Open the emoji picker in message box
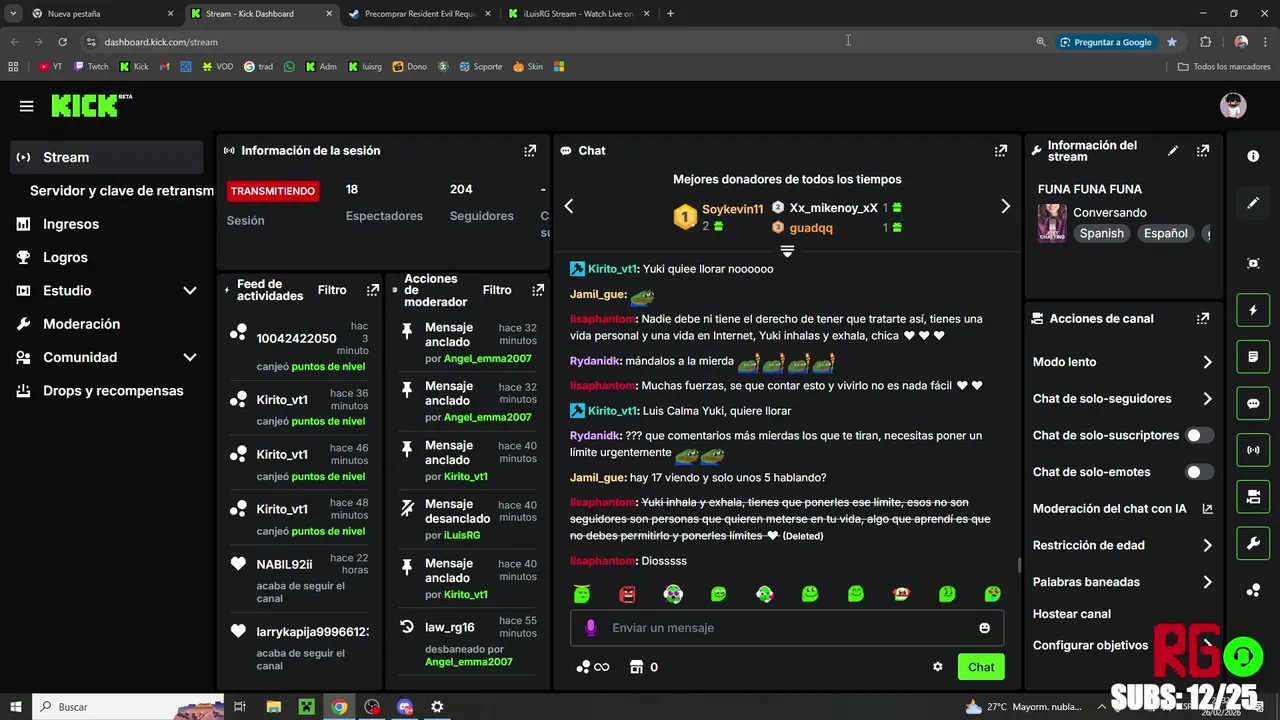The image size is (1280, 720). 985,628
